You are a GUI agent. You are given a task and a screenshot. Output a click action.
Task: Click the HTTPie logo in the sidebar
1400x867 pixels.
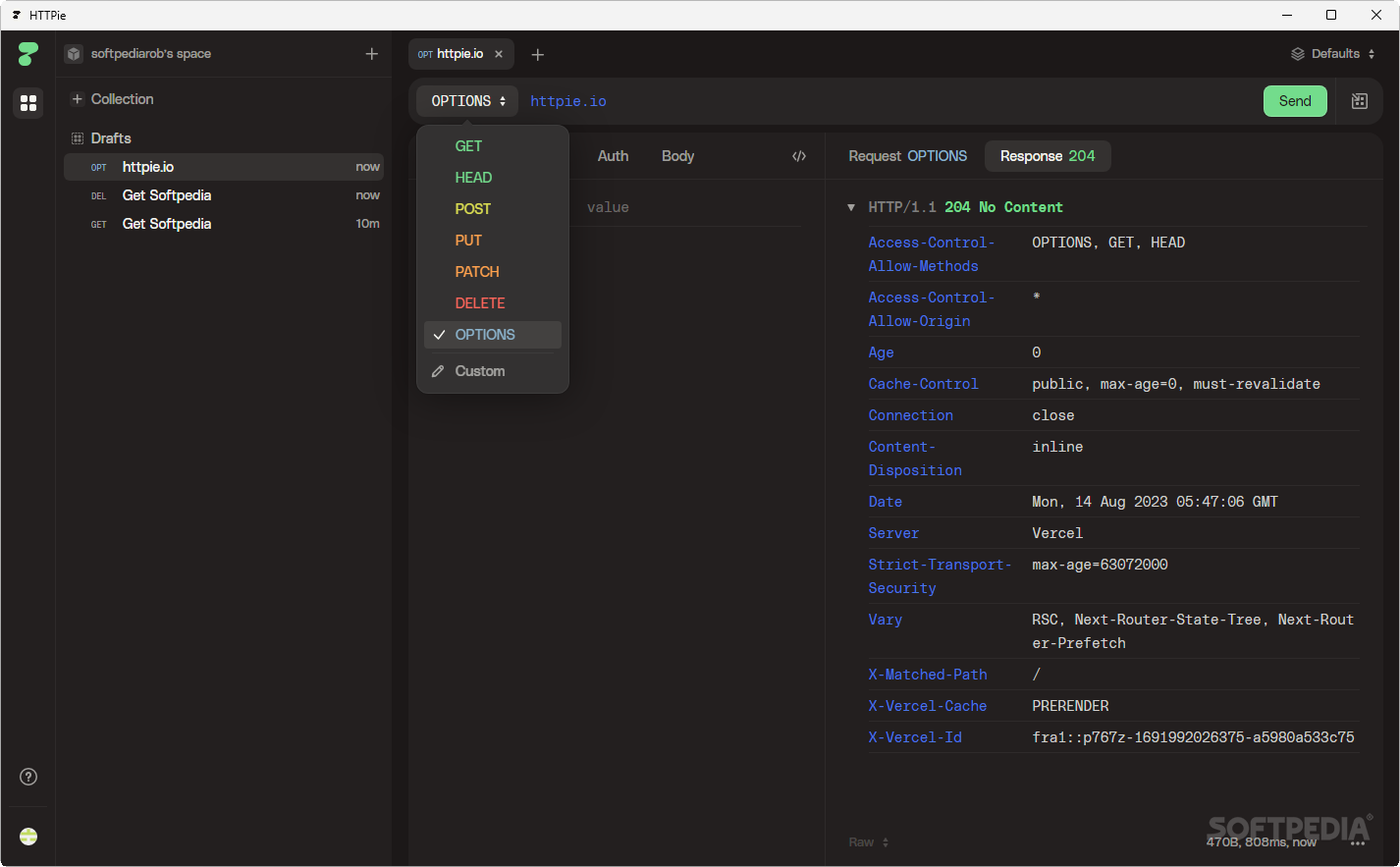click(x=28, y=54)
